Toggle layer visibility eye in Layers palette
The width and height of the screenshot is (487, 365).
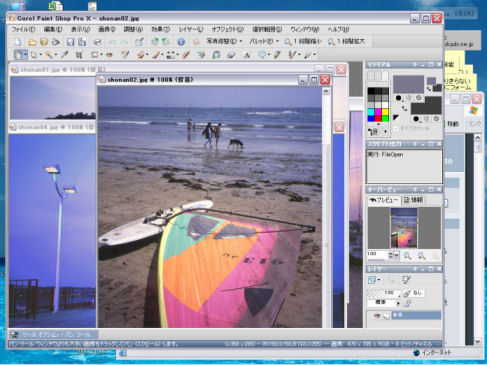pyautogui.click(x=377, y=315)
